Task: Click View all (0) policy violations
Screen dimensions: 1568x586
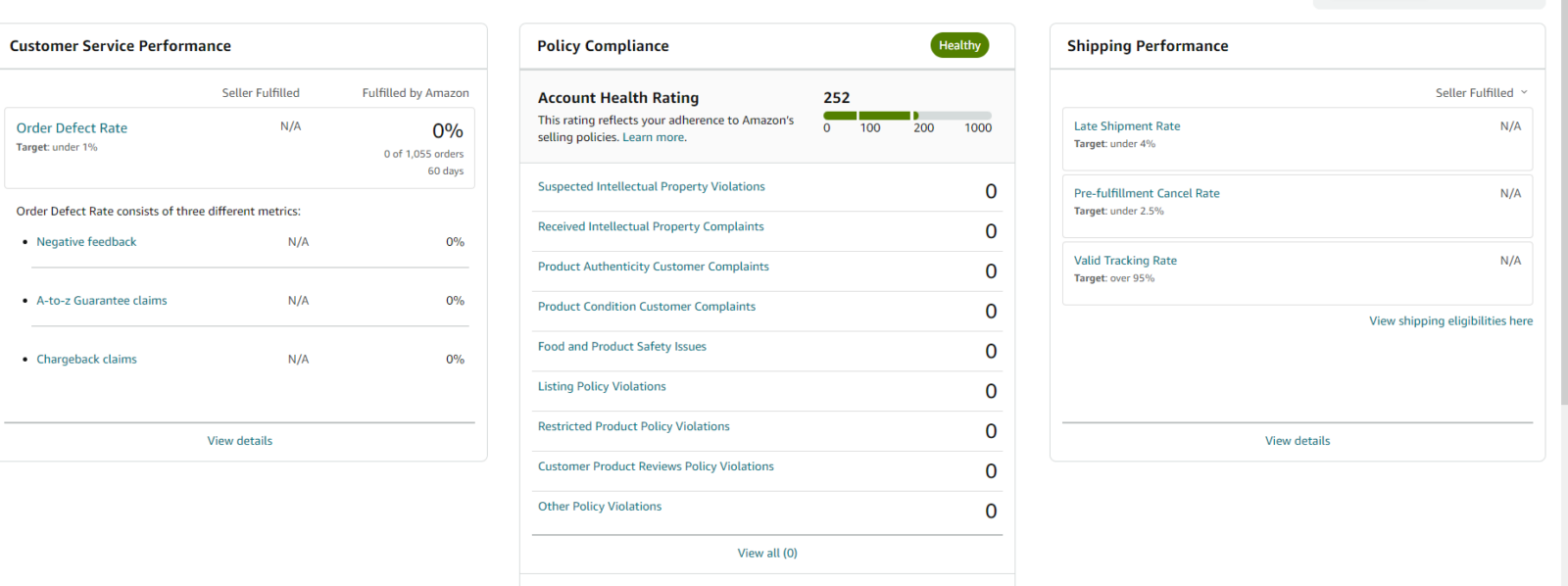Action: pos(766,554)
